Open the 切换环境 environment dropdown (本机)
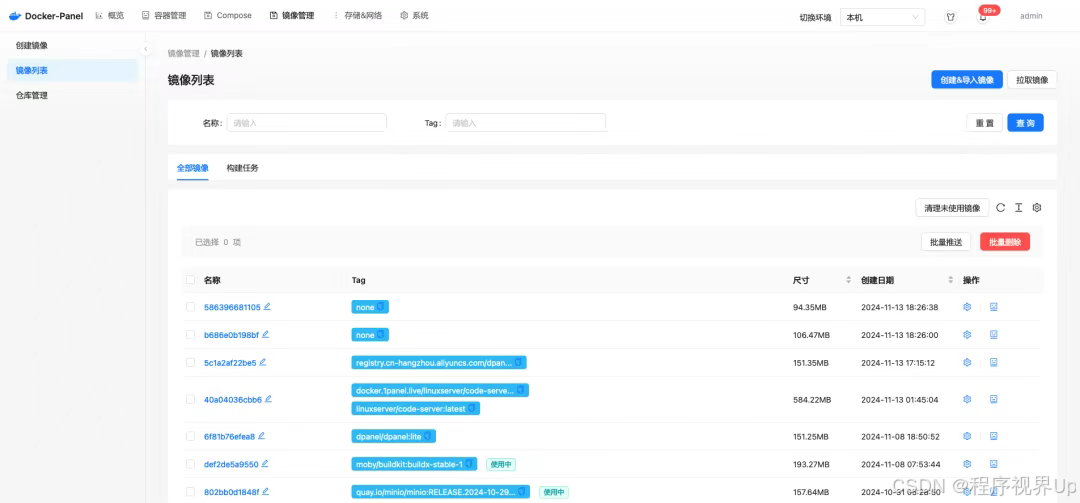Viewport: 1080px width, 503px height. [882, 17]
